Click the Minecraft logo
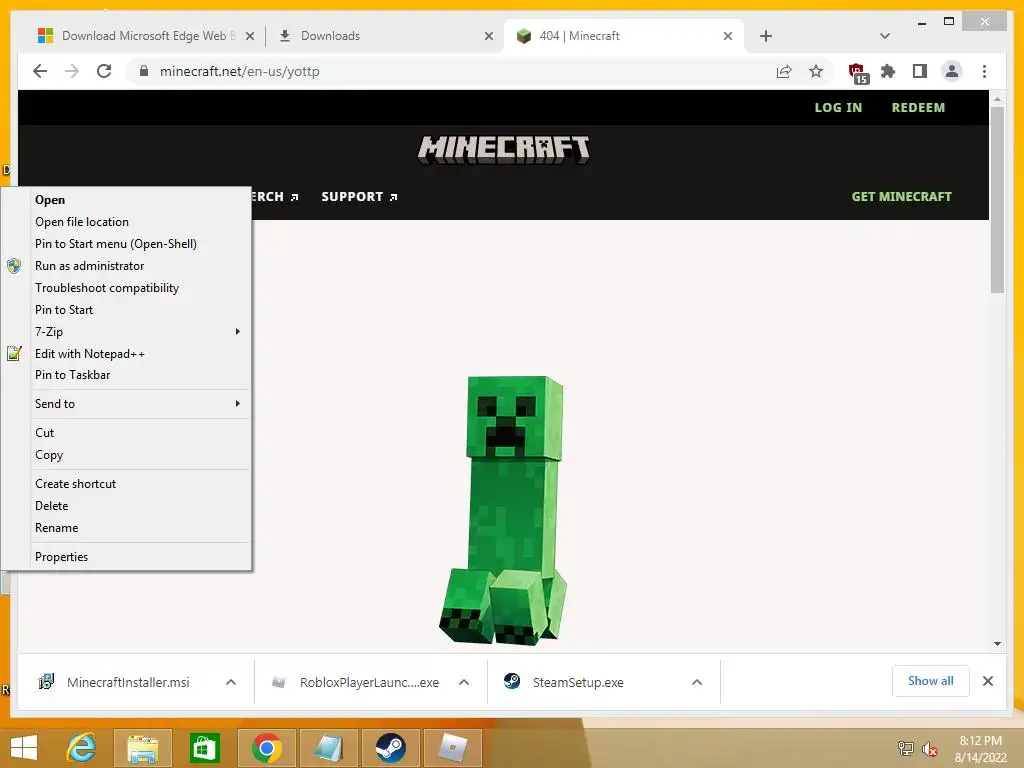Screen dimensions: 1024x768 coord(504,150)
